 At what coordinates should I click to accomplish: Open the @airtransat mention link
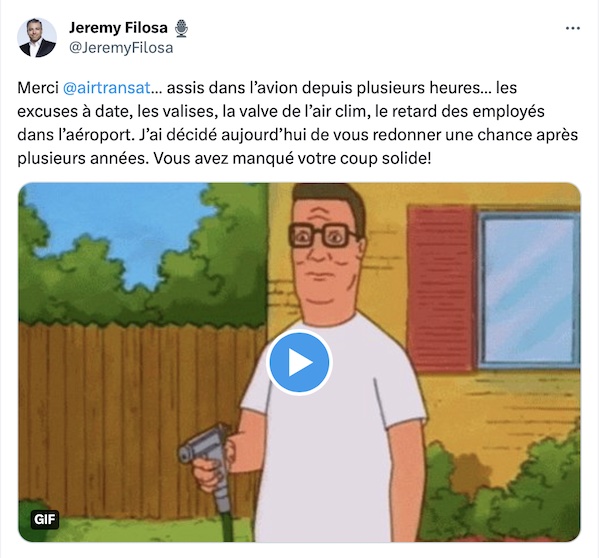107,88
